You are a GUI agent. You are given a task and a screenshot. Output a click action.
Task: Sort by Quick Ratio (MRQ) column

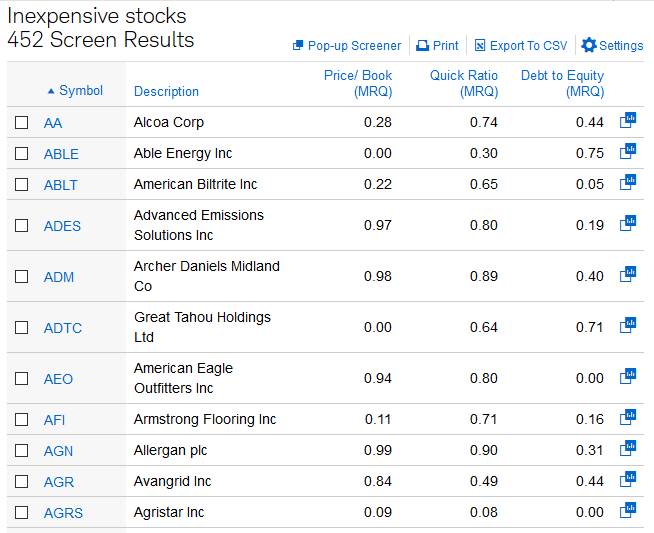pyautogui.click(x=464, y=83)
